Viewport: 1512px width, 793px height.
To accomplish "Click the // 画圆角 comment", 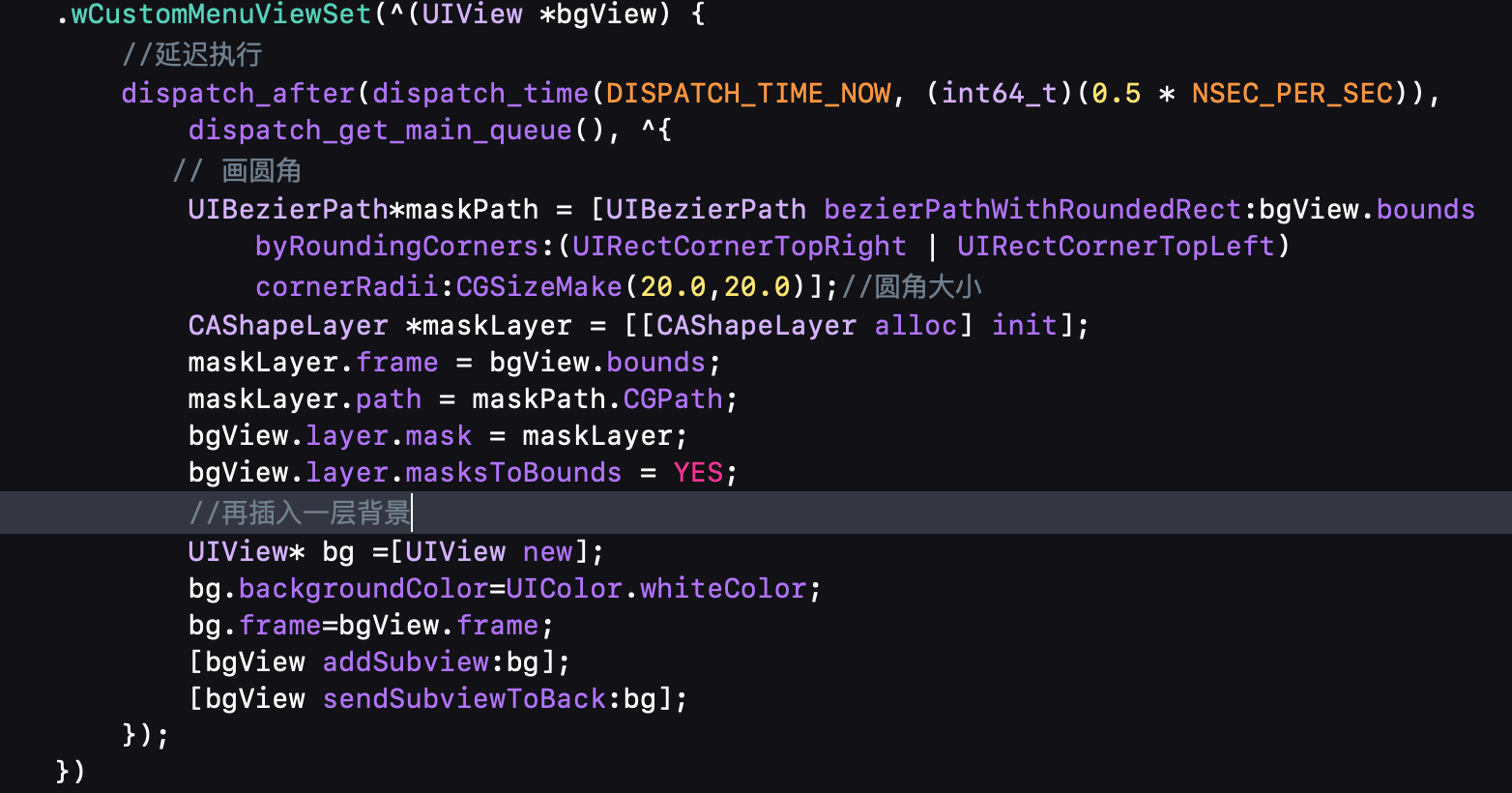I will click(x=237, y=171).
